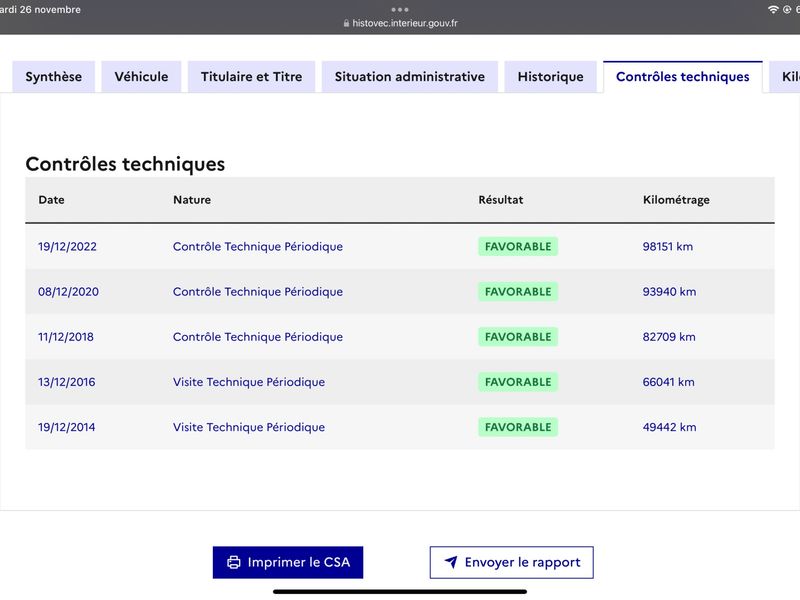Select the Situation administrative tab

[410, 77]
